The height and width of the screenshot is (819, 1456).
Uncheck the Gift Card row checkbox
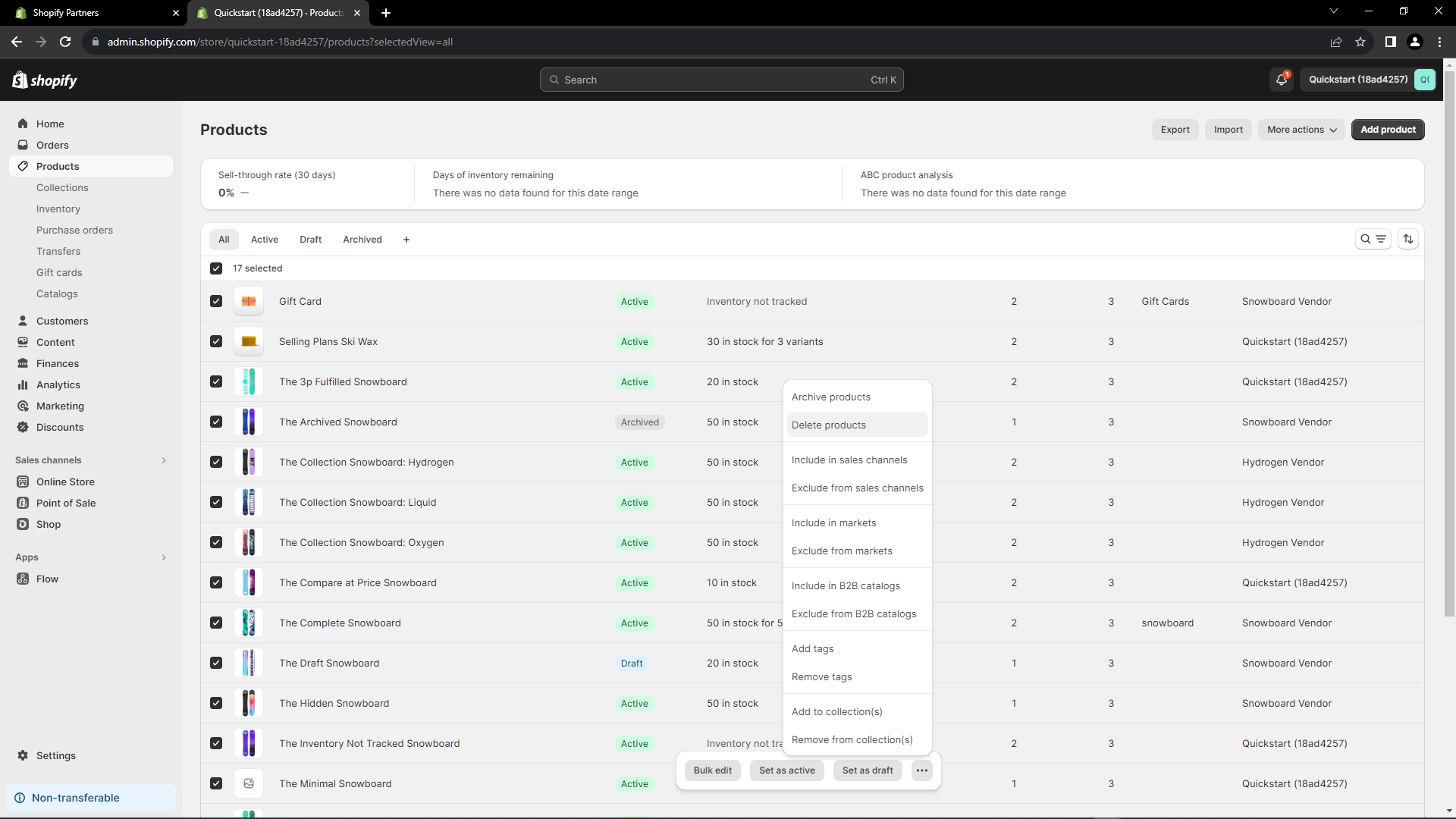point(216,301)
